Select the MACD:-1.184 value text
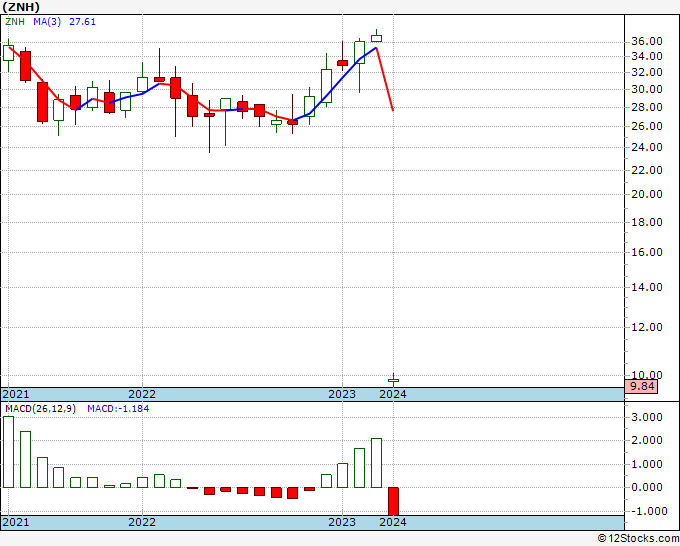680x546 pixels. 118,409
